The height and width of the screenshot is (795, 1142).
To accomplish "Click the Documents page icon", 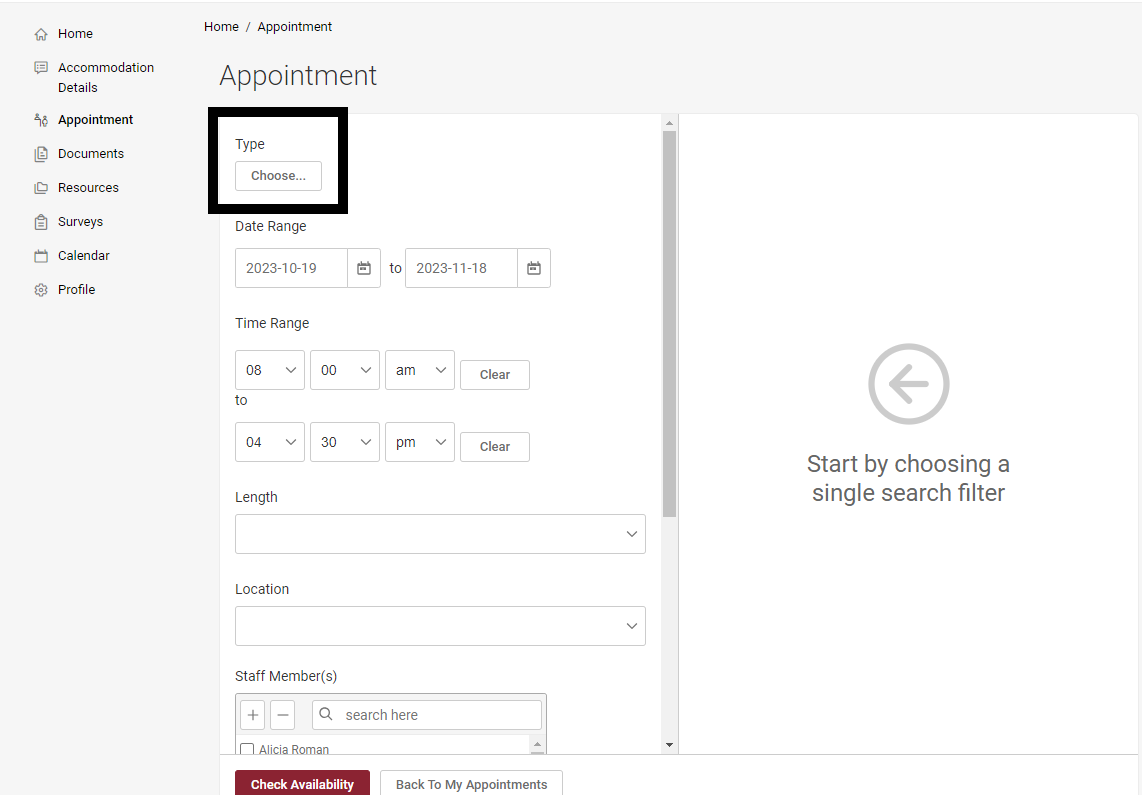I will point(40,153).
